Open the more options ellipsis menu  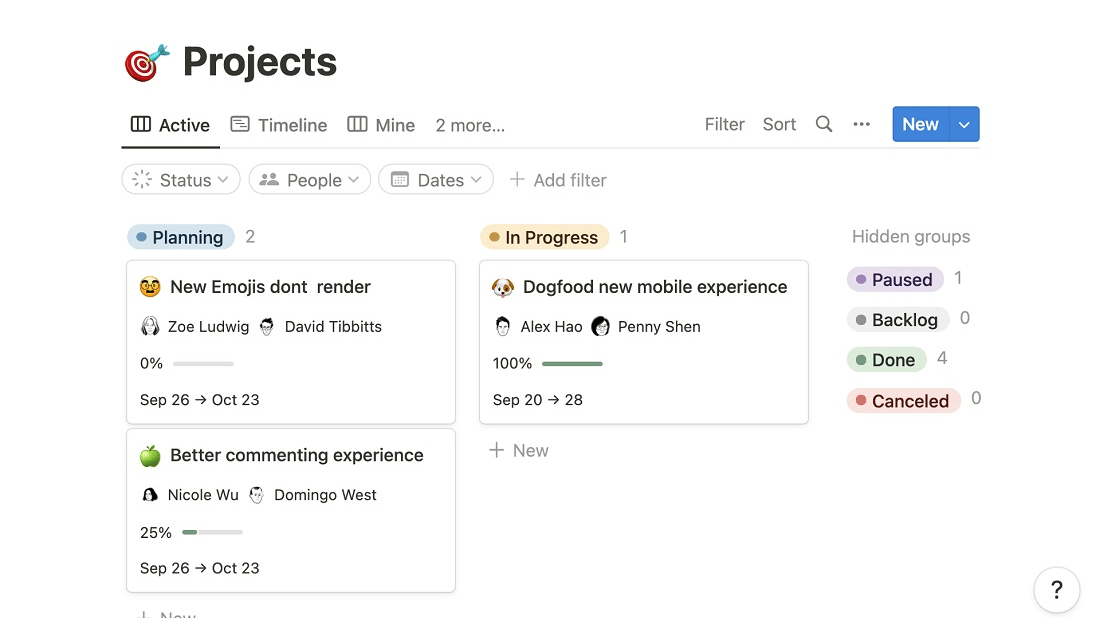click(861, 124)
